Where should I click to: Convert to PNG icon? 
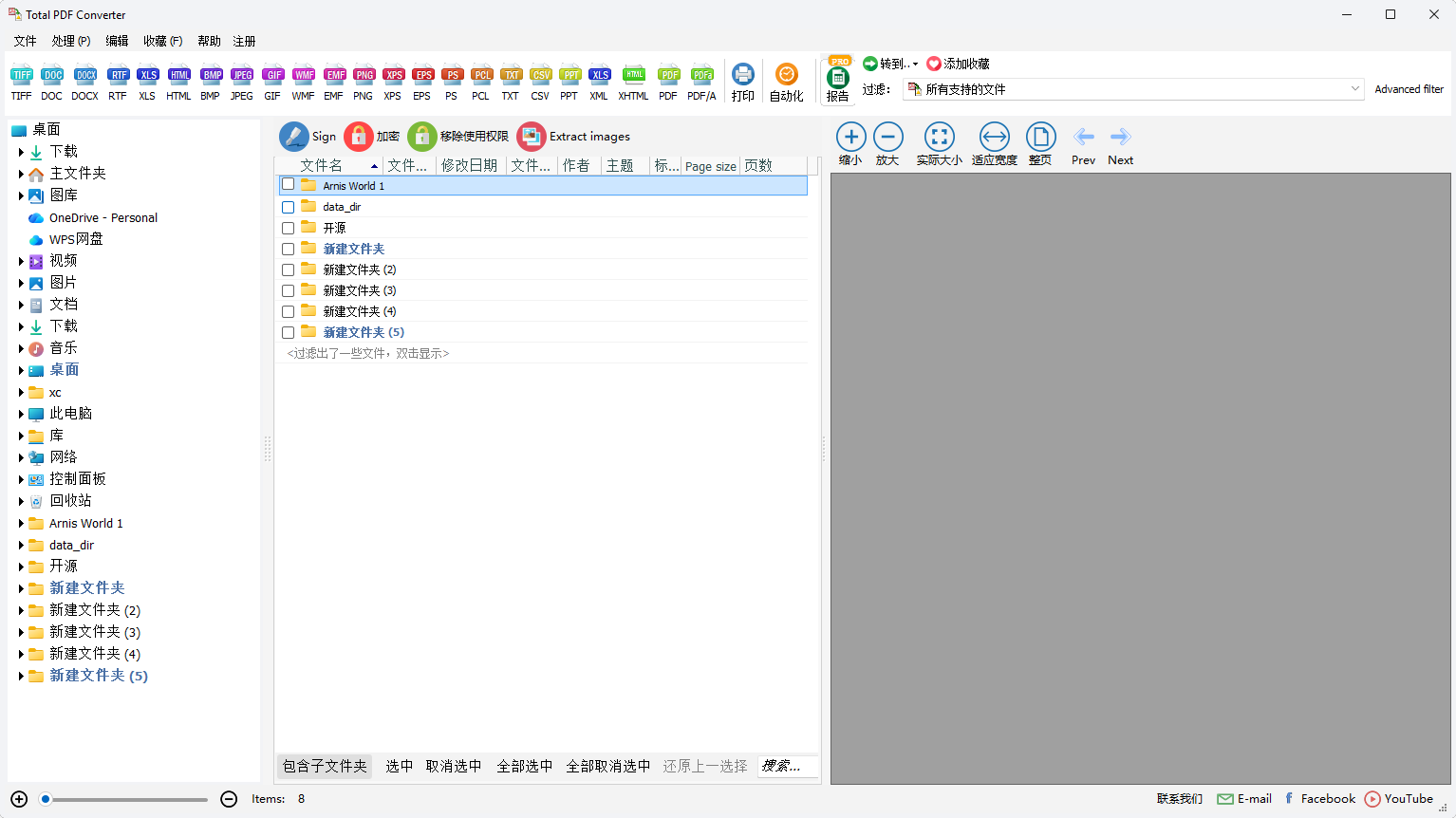[x=364, y=83]
